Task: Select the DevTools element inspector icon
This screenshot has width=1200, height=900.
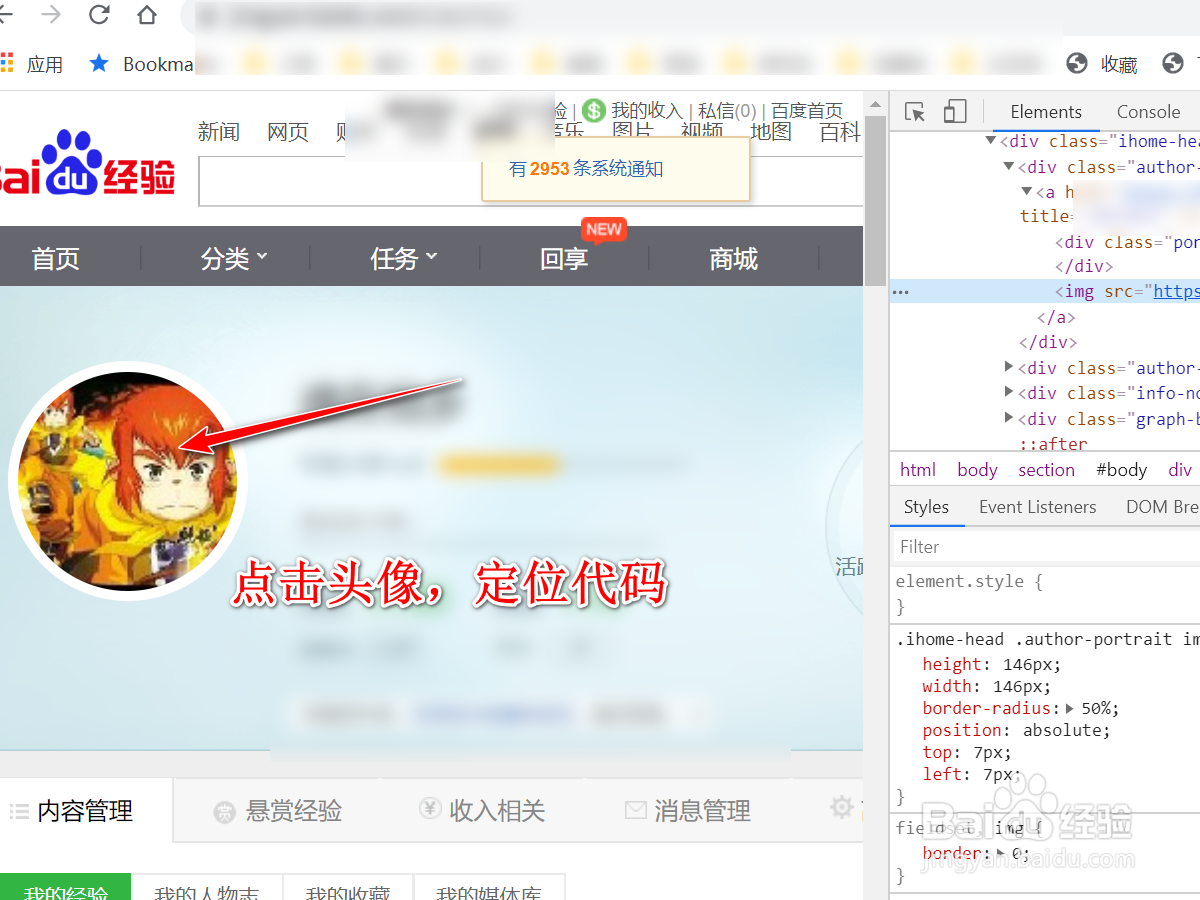Action: tap(914, 111)
